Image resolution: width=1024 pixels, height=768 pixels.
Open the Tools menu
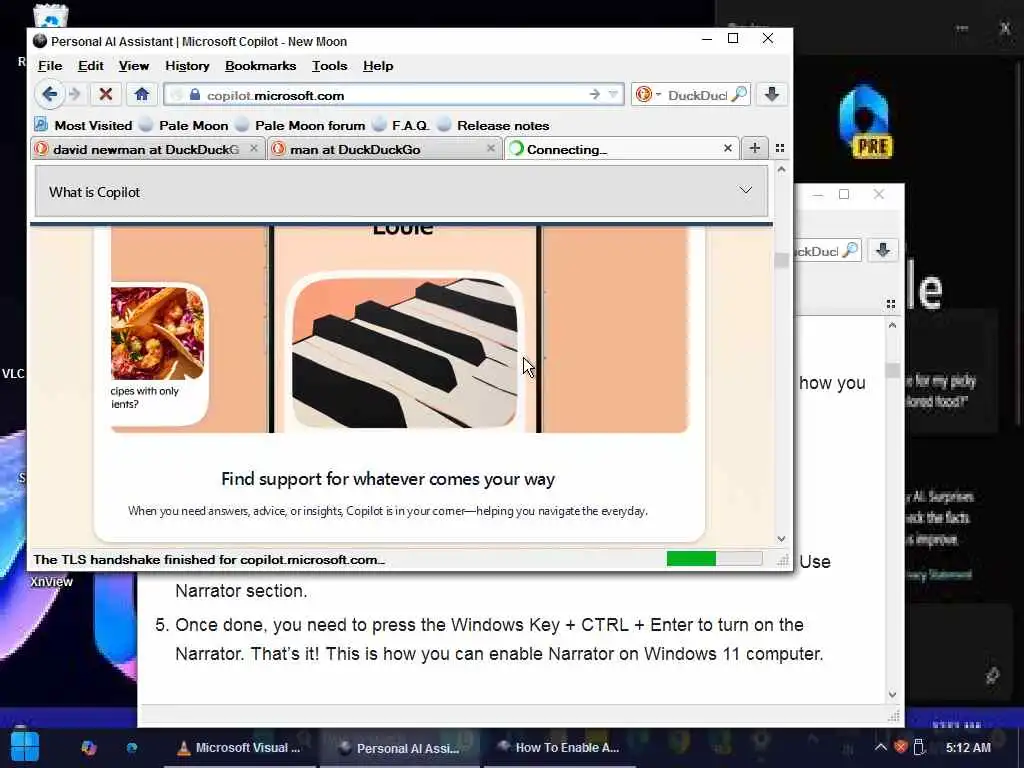coord(329,66)
